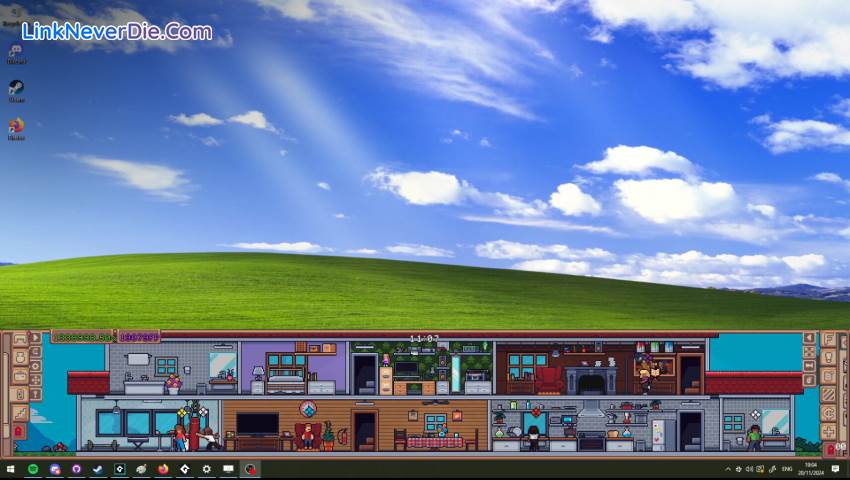The width and height of the screenshot is (850, 480).
Task: Select the striped wallpaper icon on right panel
Action: [829, 393]
